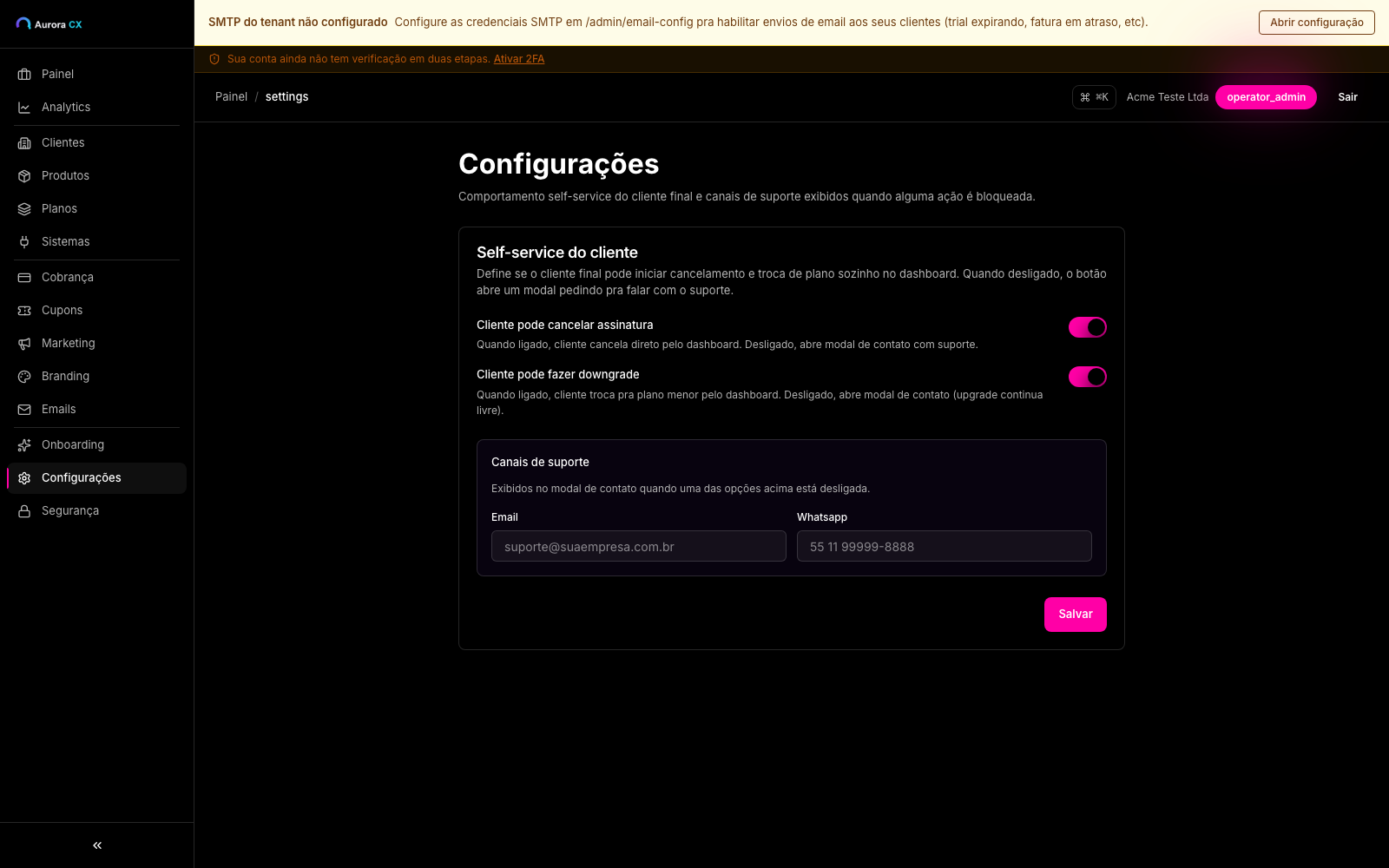This screenshot has width=1389, height=868.
Task: Click Painel breadcrumb link
Action: [231, 97]
